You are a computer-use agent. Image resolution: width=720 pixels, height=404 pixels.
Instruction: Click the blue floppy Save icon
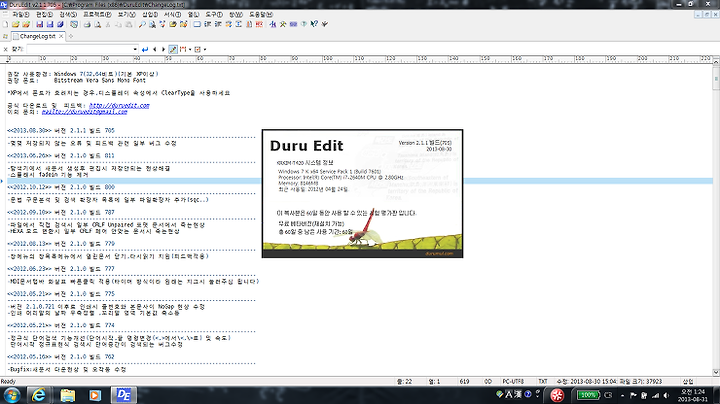tap(39, 24)
